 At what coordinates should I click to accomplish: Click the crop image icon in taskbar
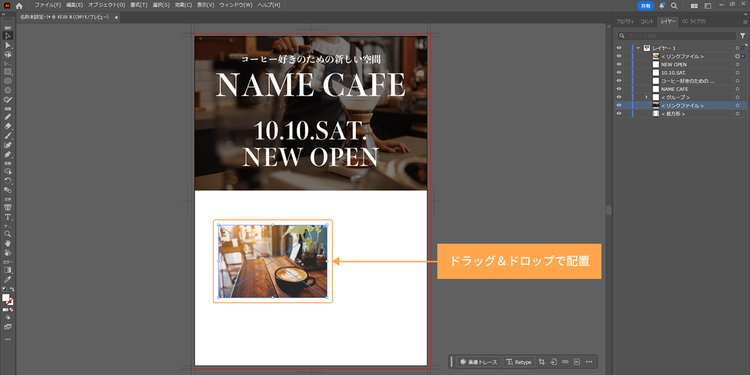pyautogui.click(x=542, y=362)
